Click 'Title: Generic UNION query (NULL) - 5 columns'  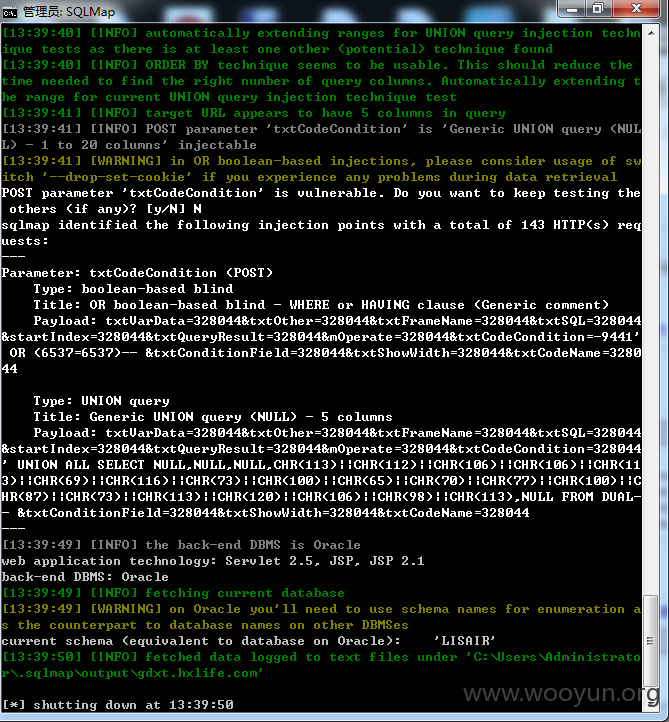tap(213, 417)
